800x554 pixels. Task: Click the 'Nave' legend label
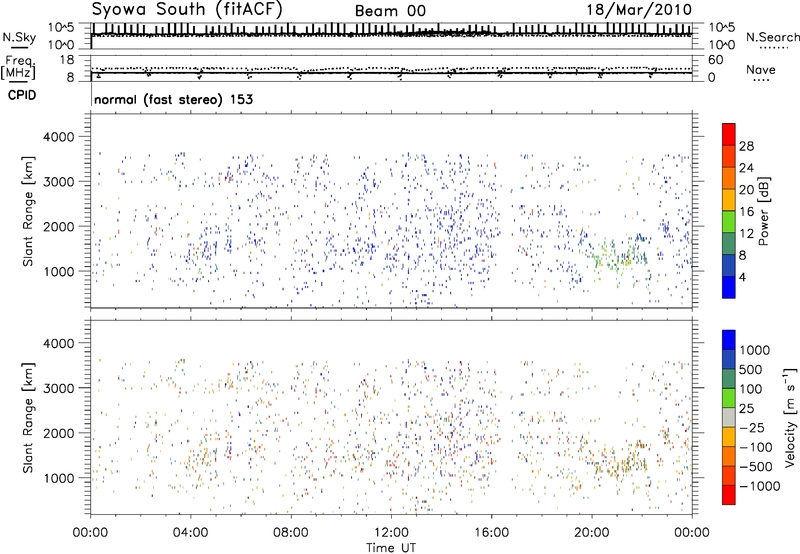[761, 69]
